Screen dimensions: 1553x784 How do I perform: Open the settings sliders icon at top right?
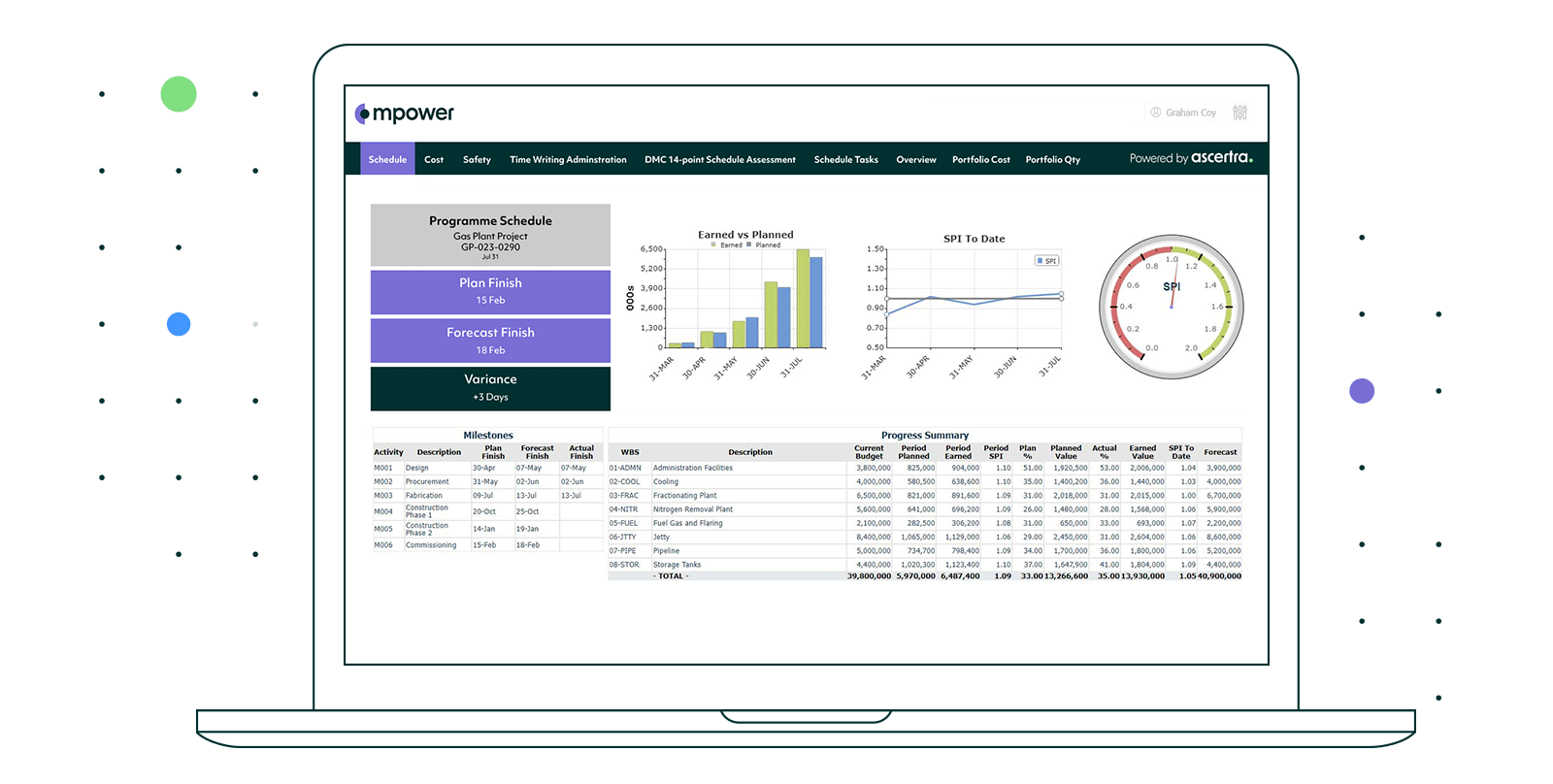pos(1239,113)
